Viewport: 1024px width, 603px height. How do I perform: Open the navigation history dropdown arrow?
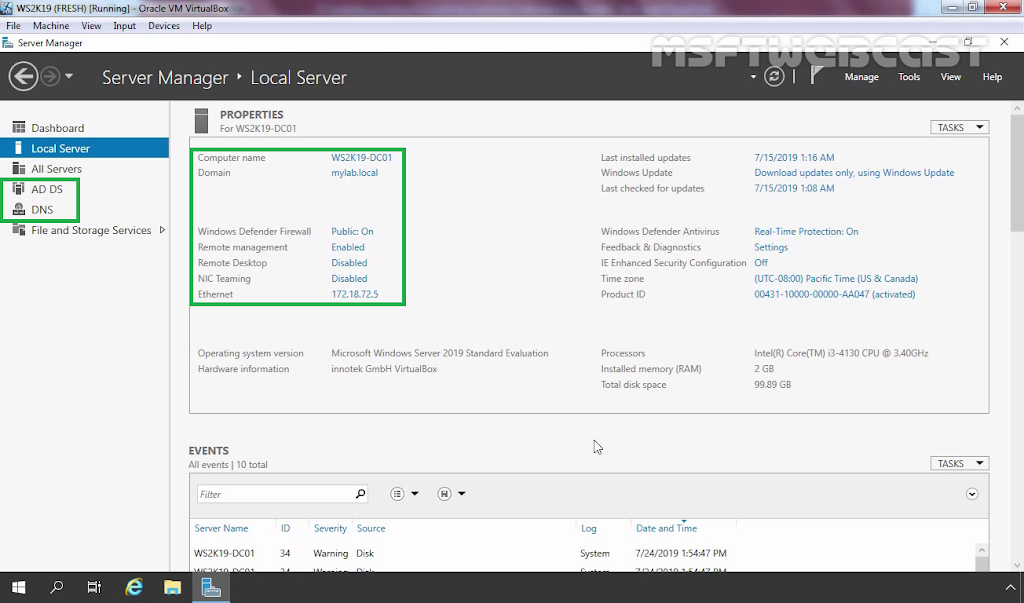coord(69,76)
